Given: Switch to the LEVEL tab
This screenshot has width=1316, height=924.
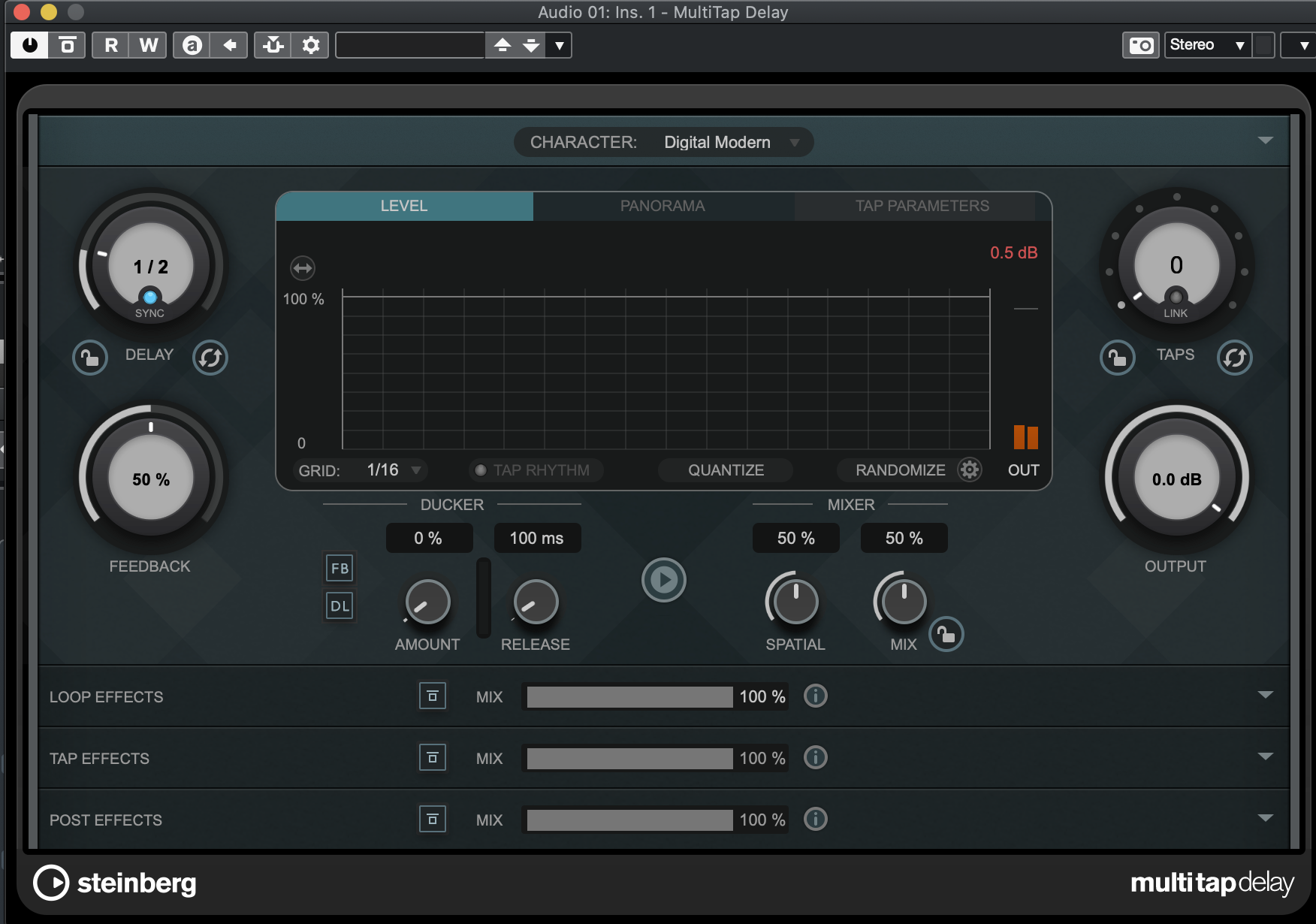Looking at the screenshot, I should pyautogui.click(x=404, y=206).
